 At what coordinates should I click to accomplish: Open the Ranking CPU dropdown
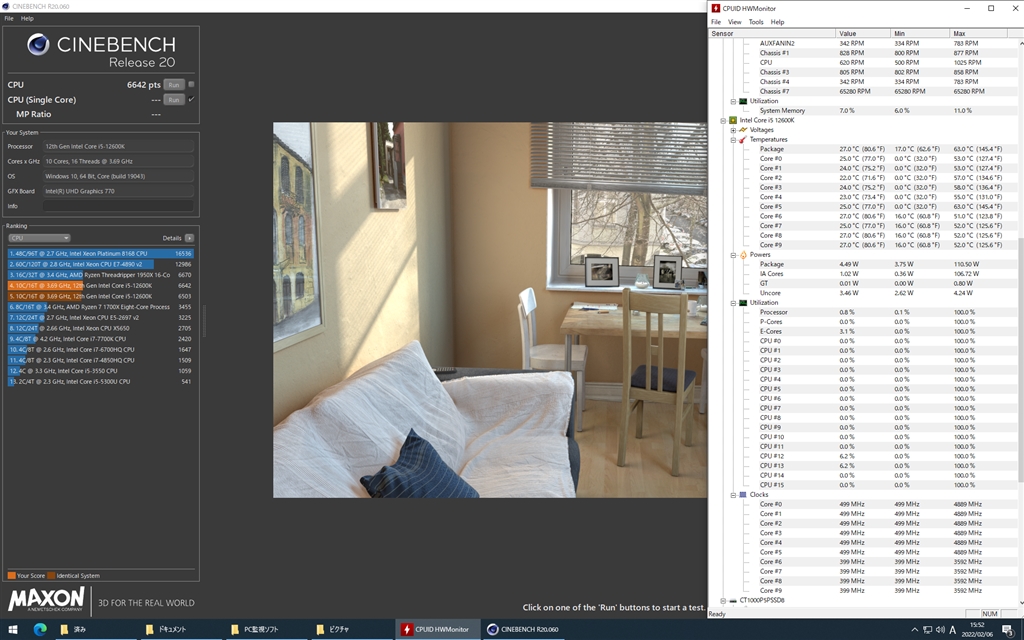39,238
